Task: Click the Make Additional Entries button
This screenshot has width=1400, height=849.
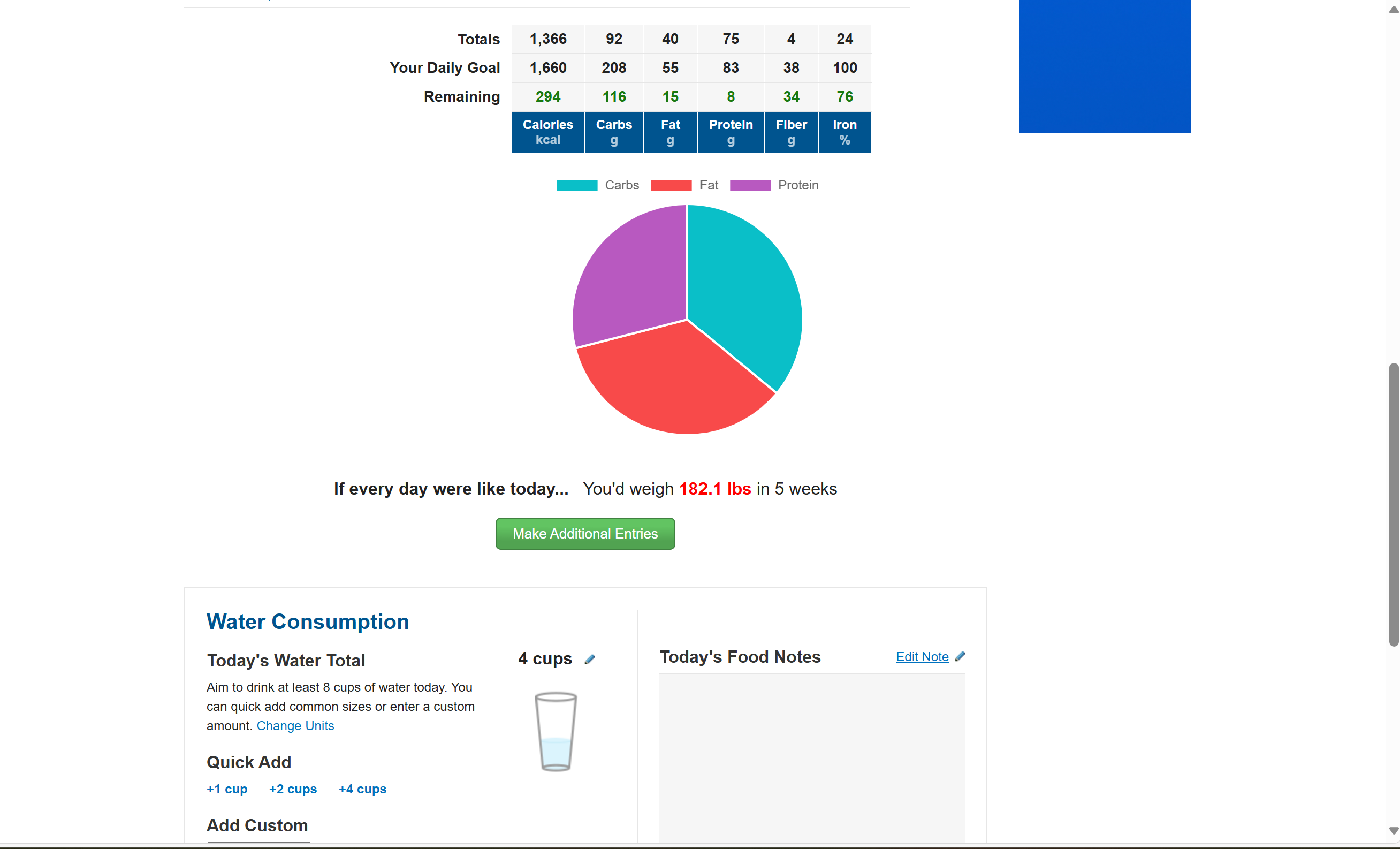Action: [x=585, y=534]
